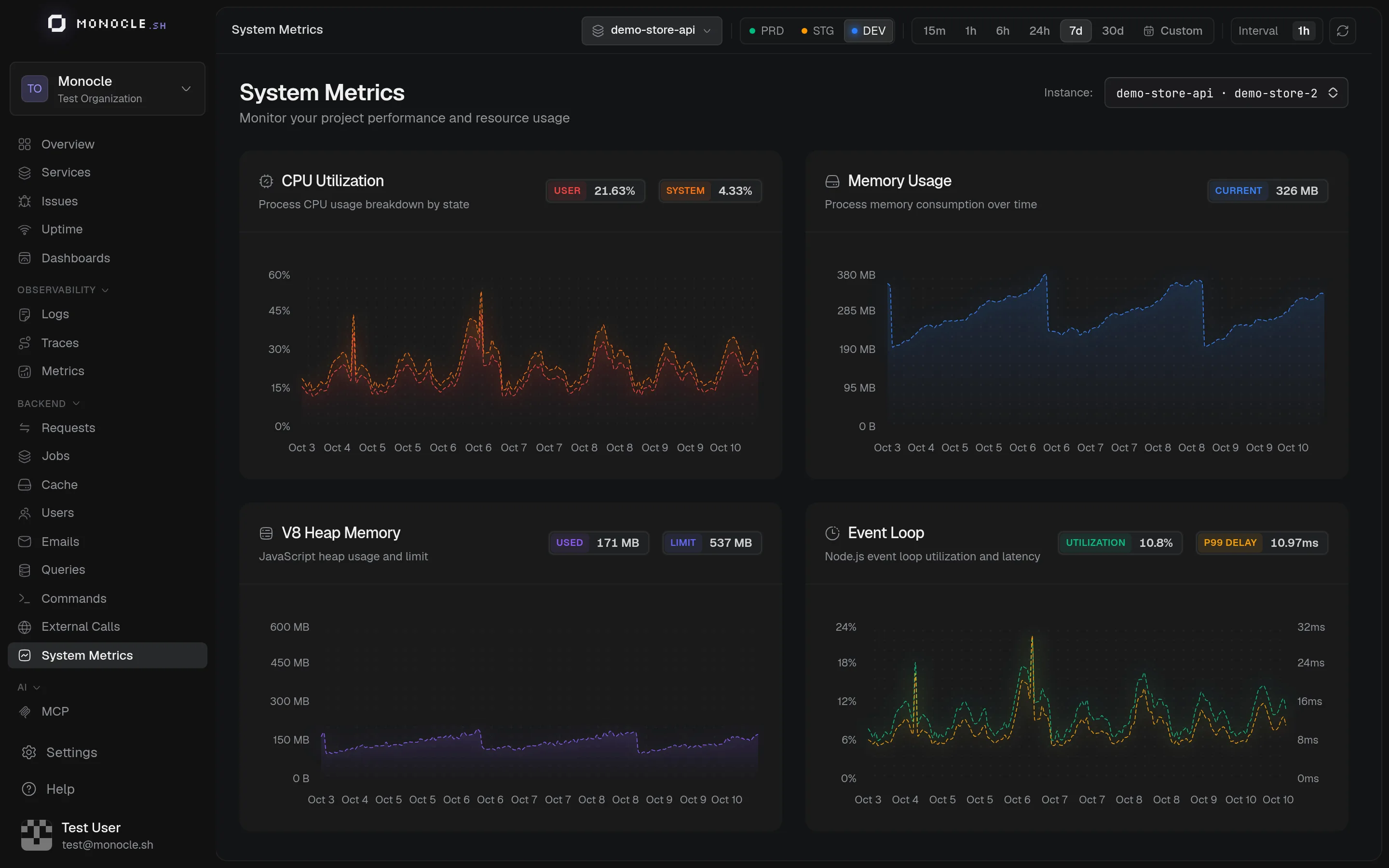Go to Dashboards page
This screenshot has width=1389, height=868.
tap(108, 258)
